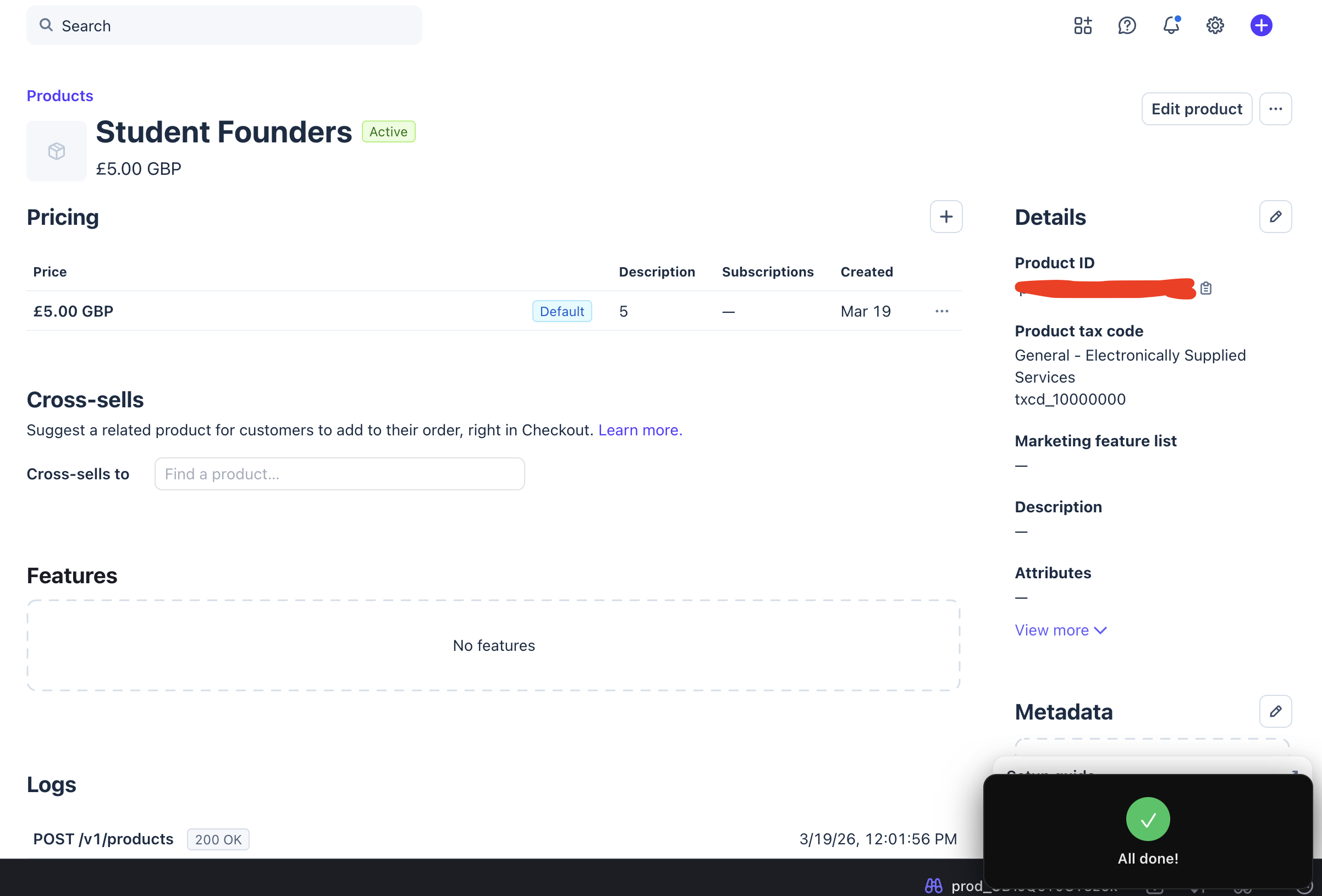Viewport: 1322px width, 896px height.
Task: Open the £5.00 GBP price row menu
Action: [941, 312]
